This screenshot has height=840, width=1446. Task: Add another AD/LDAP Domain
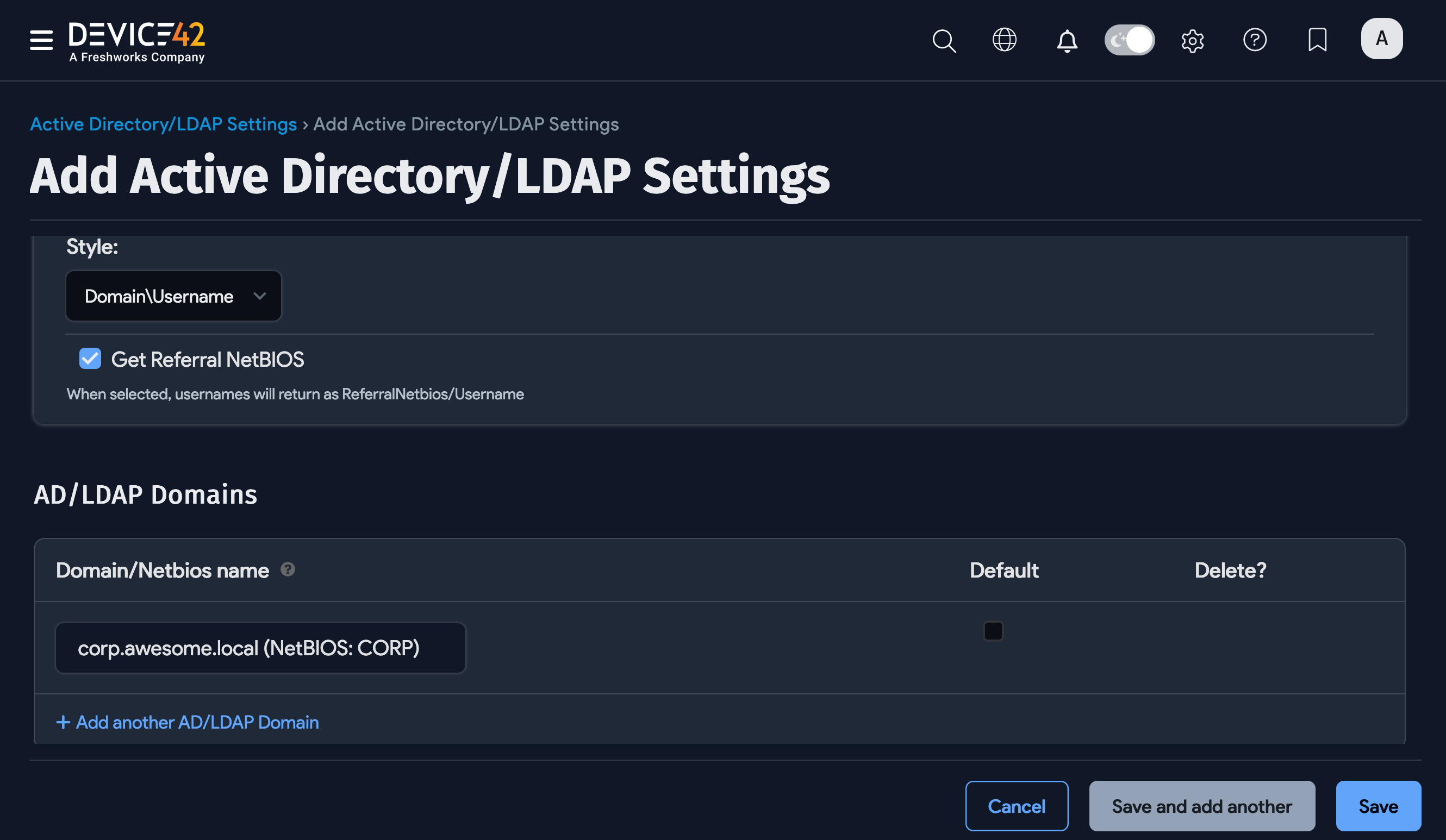click(x=188, y=722)
